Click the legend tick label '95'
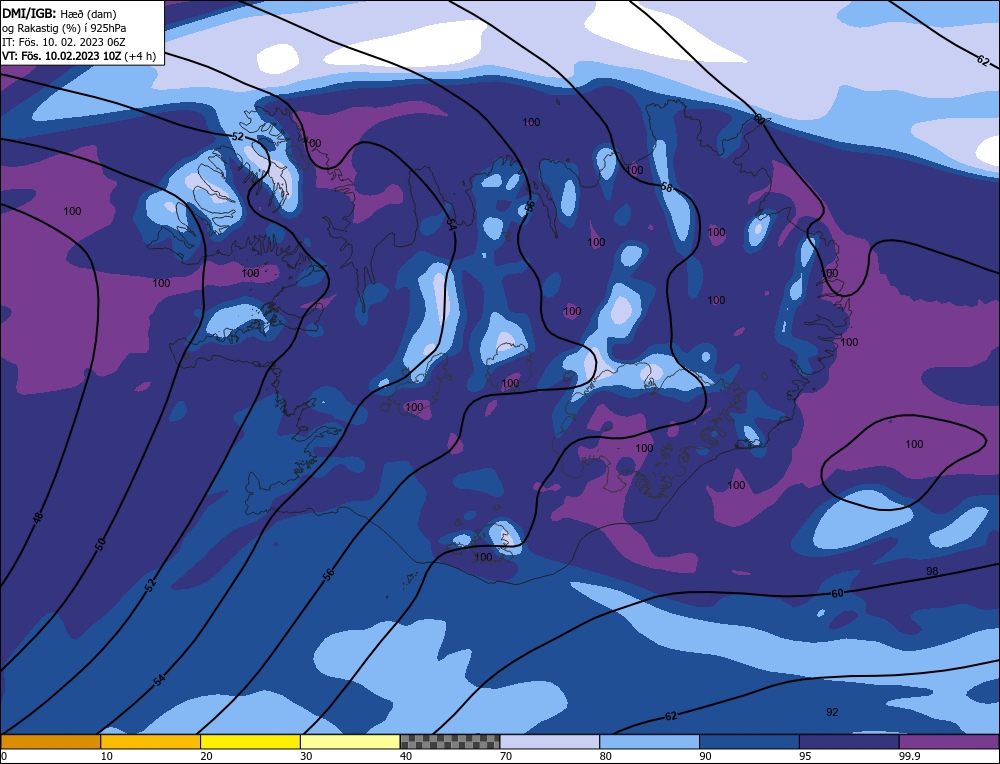 (x=805, y=756)
